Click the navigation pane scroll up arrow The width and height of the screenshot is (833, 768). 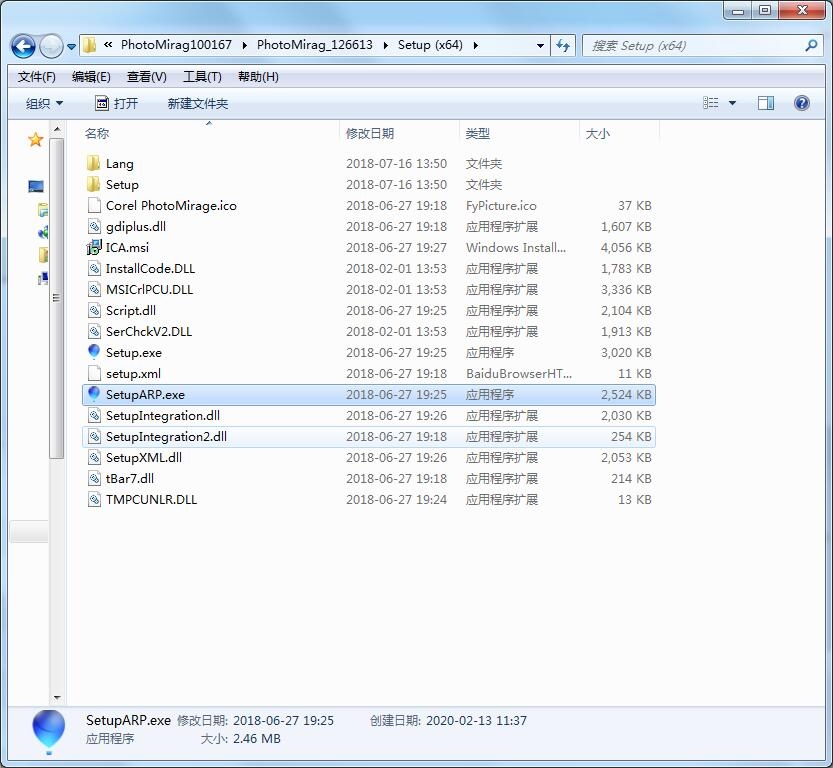[x=57, y=129]
